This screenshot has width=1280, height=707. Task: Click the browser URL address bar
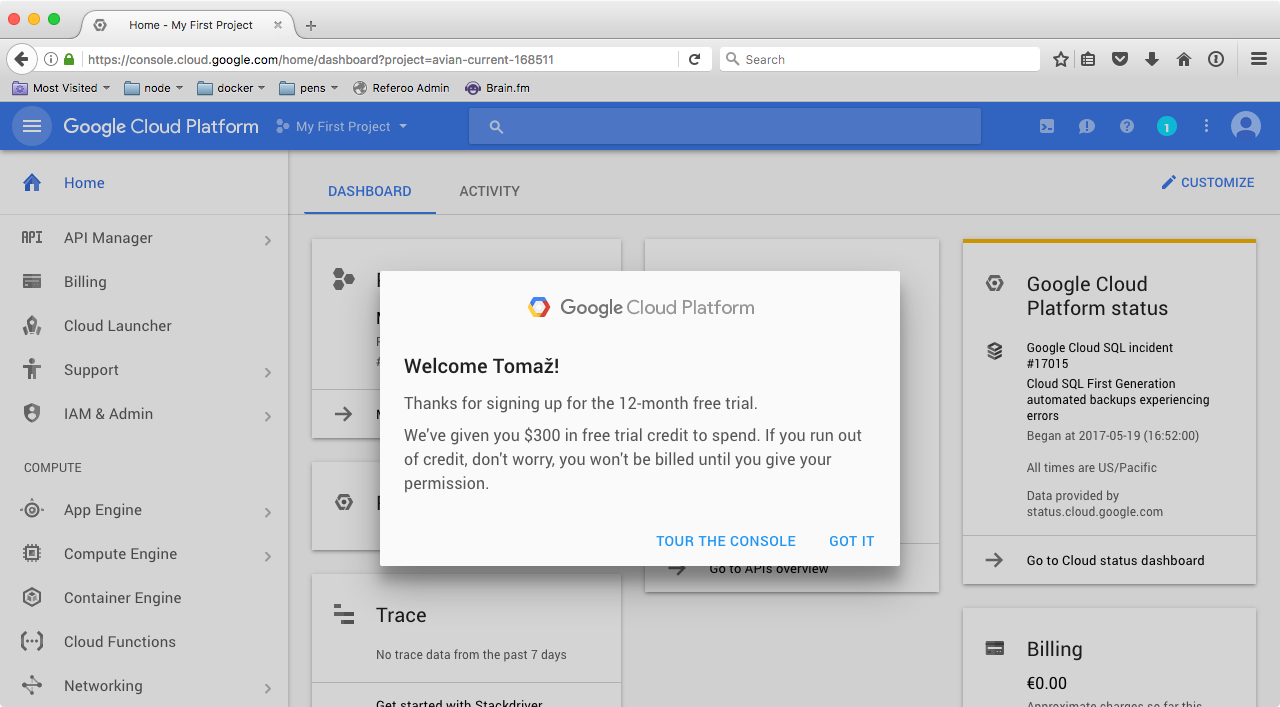tap(380, 59)
